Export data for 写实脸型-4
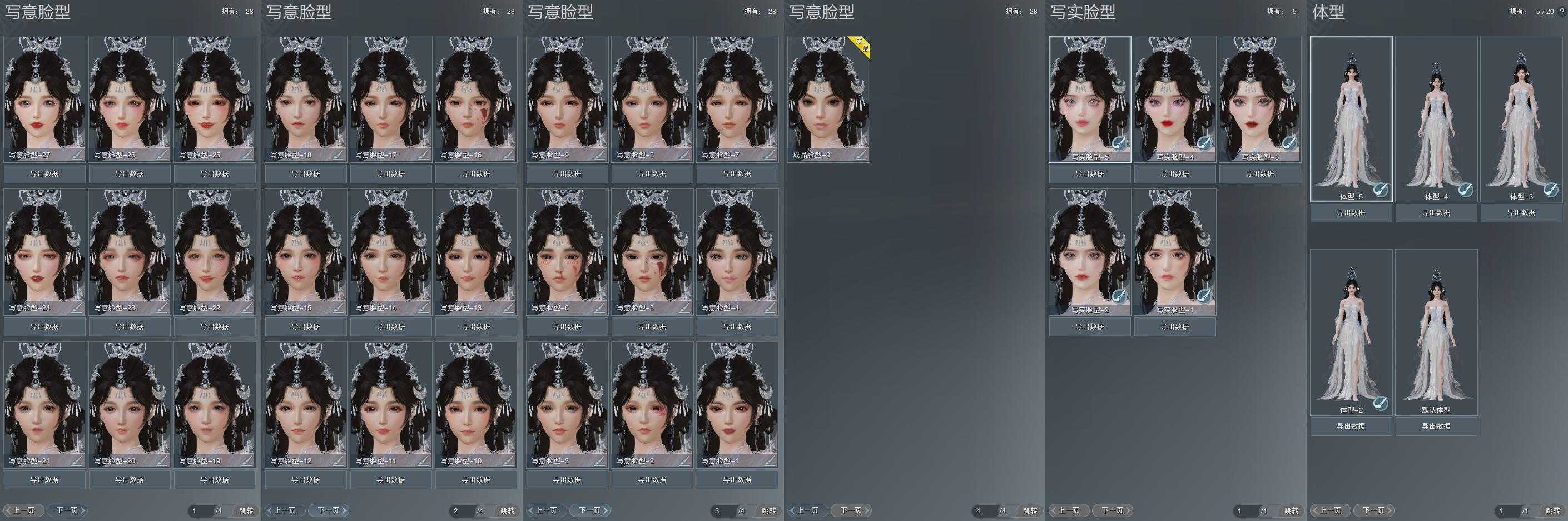 pos(1174,174)
